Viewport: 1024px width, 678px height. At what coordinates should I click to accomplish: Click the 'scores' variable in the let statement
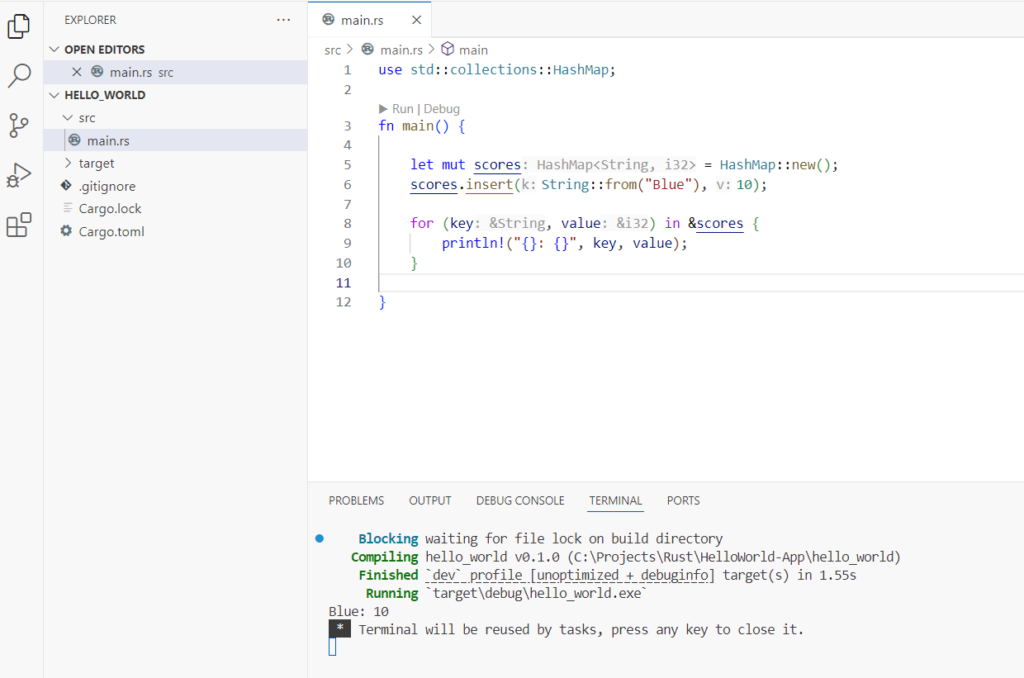[497, 165]
